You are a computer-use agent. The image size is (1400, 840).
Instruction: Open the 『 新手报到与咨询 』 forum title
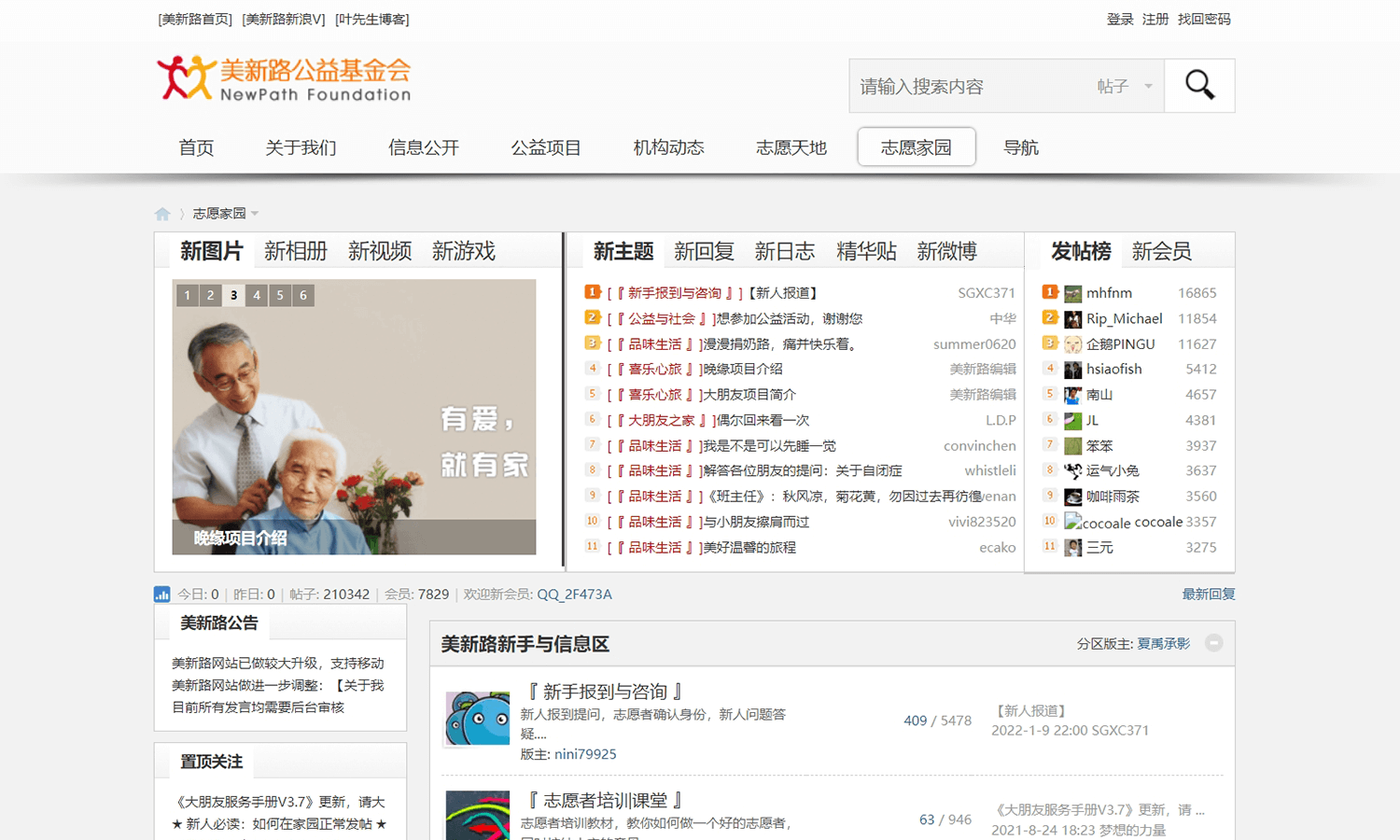click(x=605, y=692)
